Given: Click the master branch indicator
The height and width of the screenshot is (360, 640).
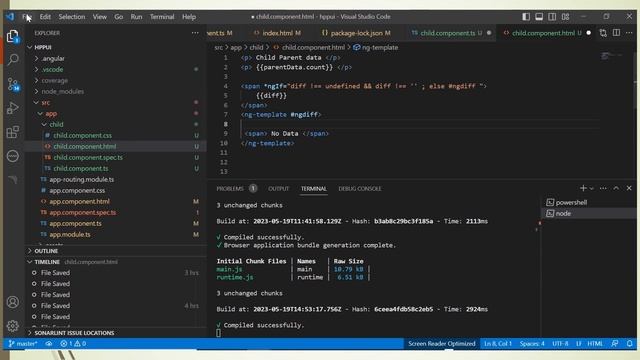Looking at the screenshot, I should [x=22, y=344].
